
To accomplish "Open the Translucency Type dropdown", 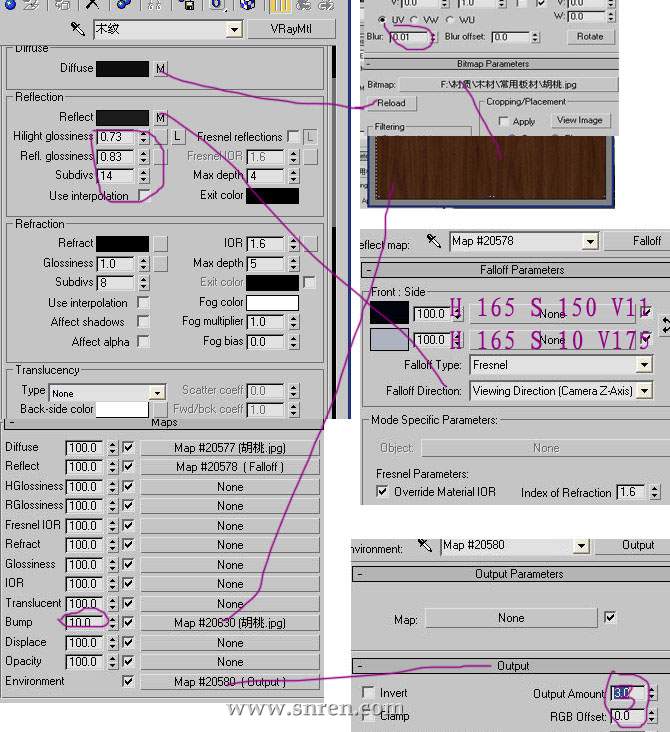I will [x=158, y=393].
